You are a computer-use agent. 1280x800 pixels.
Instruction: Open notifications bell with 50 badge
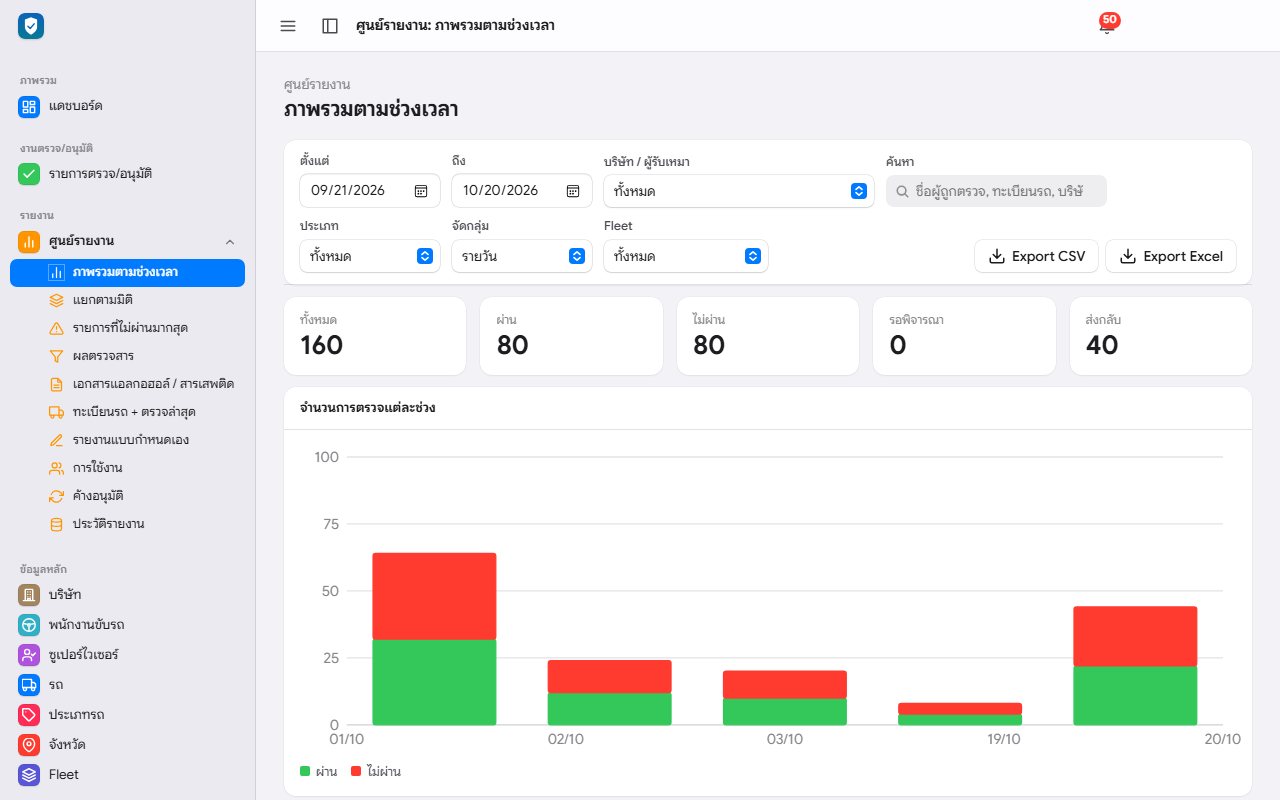pos(1106,25)
